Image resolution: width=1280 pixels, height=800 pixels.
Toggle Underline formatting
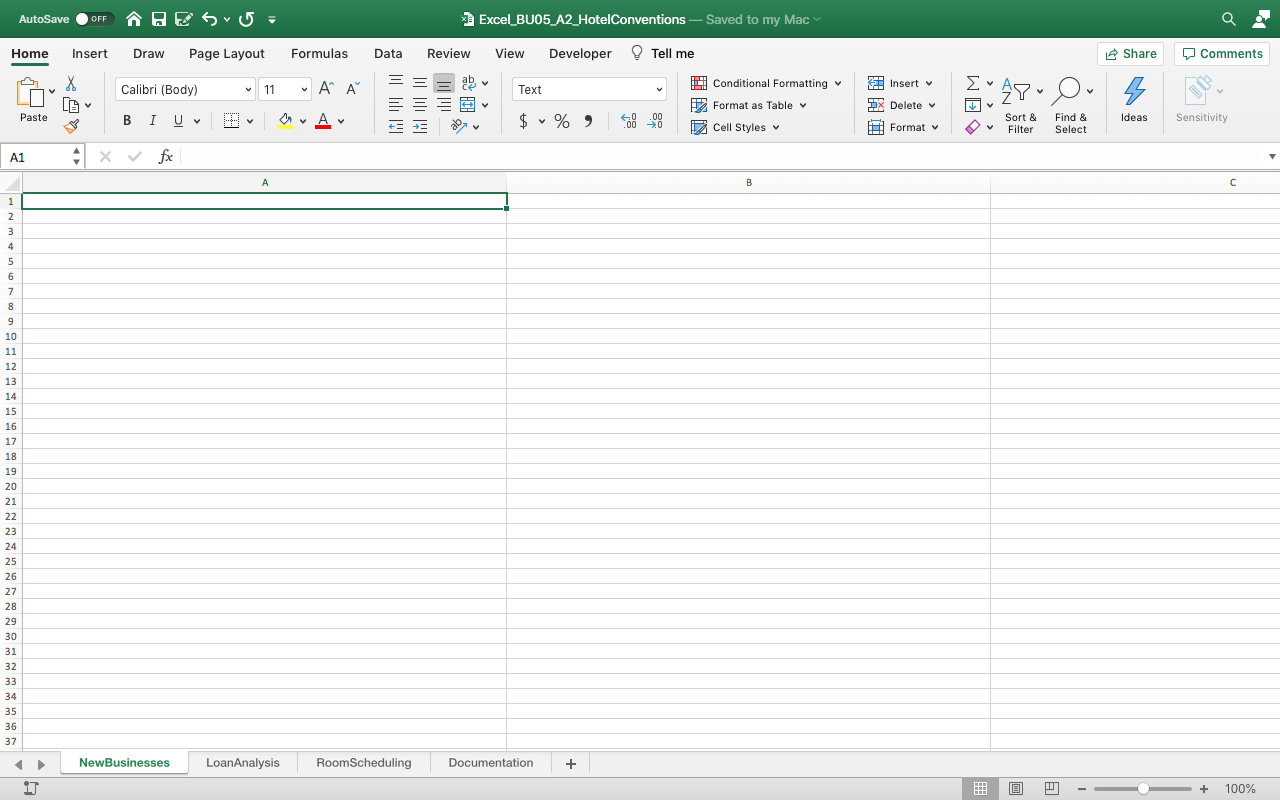(x=179, y=121)
